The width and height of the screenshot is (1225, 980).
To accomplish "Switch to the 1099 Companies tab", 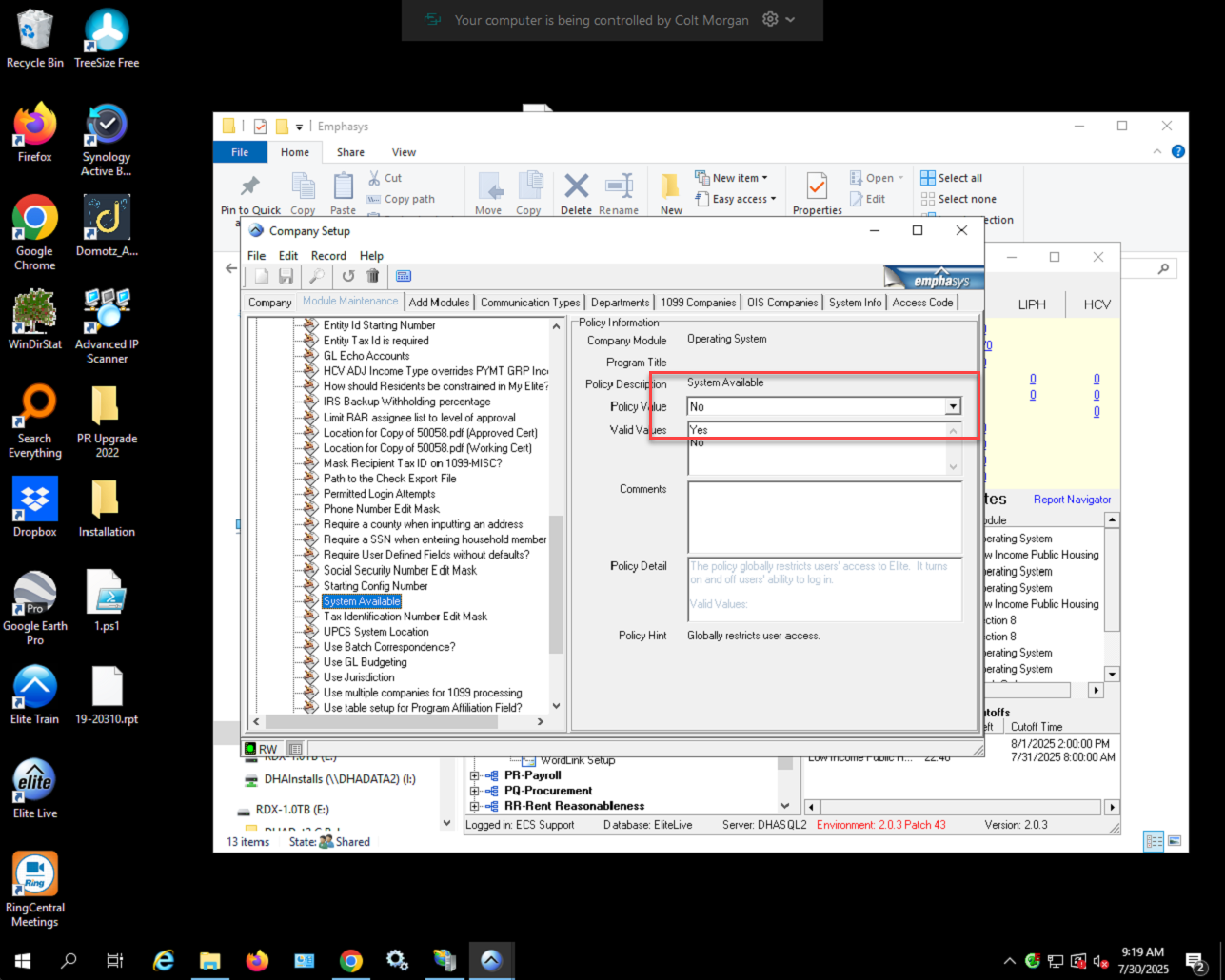I will coord(698,302).
